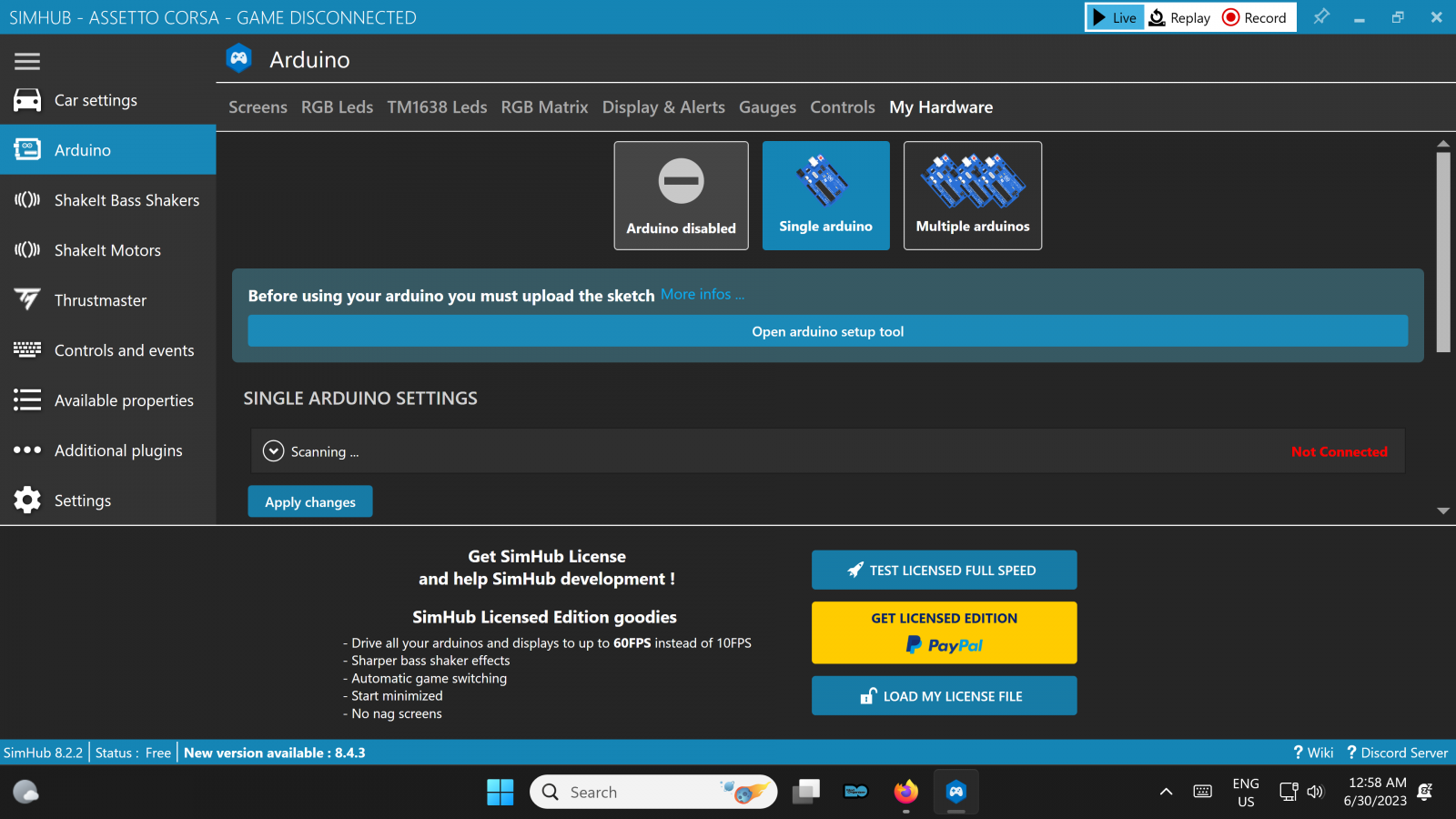1456x819 pixels.
Task: Select Multiple arduinos mode
Action: (x=973, y=195)
